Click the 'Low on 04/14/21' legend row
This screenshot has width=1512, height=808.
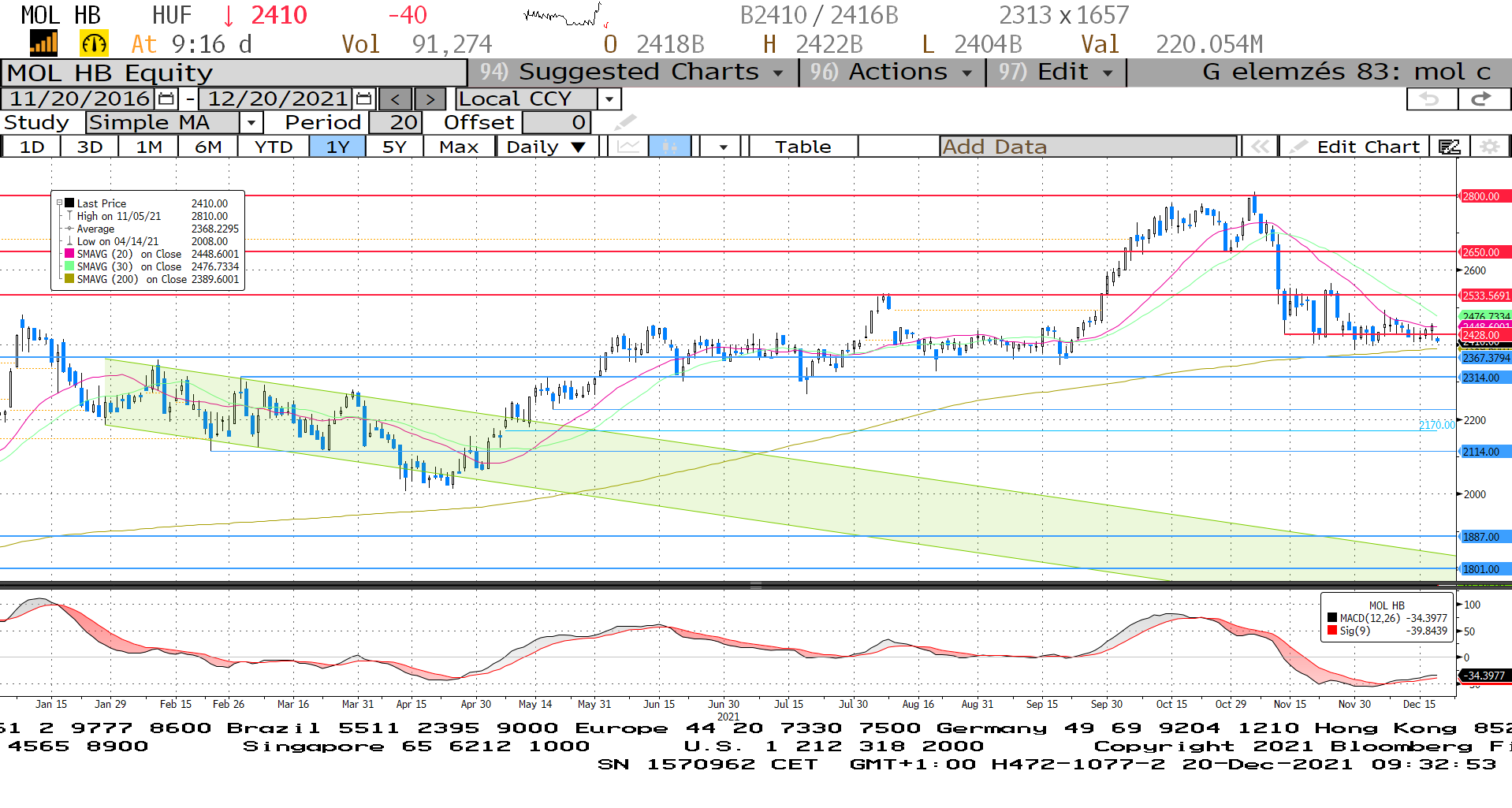point(147,241)
